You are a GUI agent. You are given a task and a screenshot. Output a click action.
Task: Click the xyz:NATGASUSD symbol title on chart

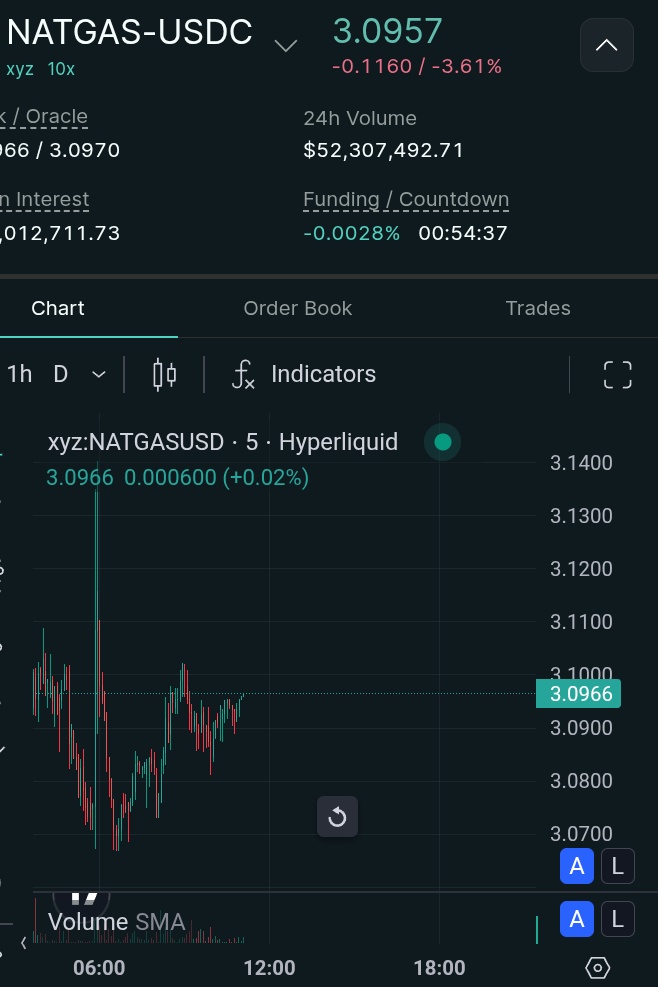click(223, 442)
